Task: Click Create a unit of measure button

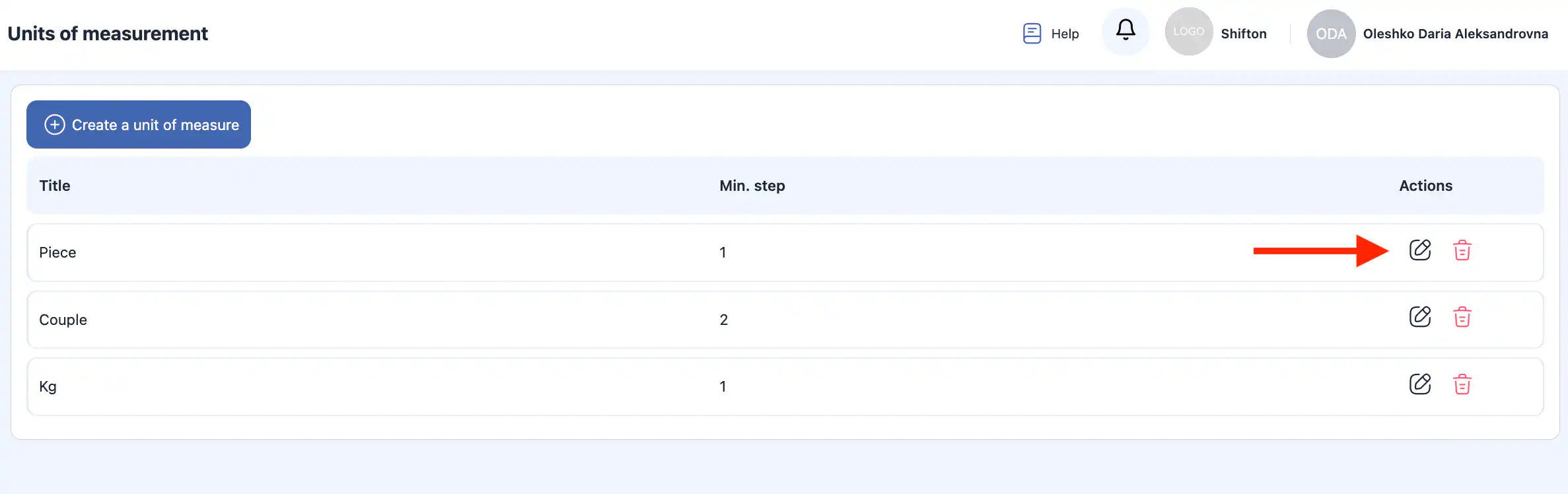Action: 139,125
